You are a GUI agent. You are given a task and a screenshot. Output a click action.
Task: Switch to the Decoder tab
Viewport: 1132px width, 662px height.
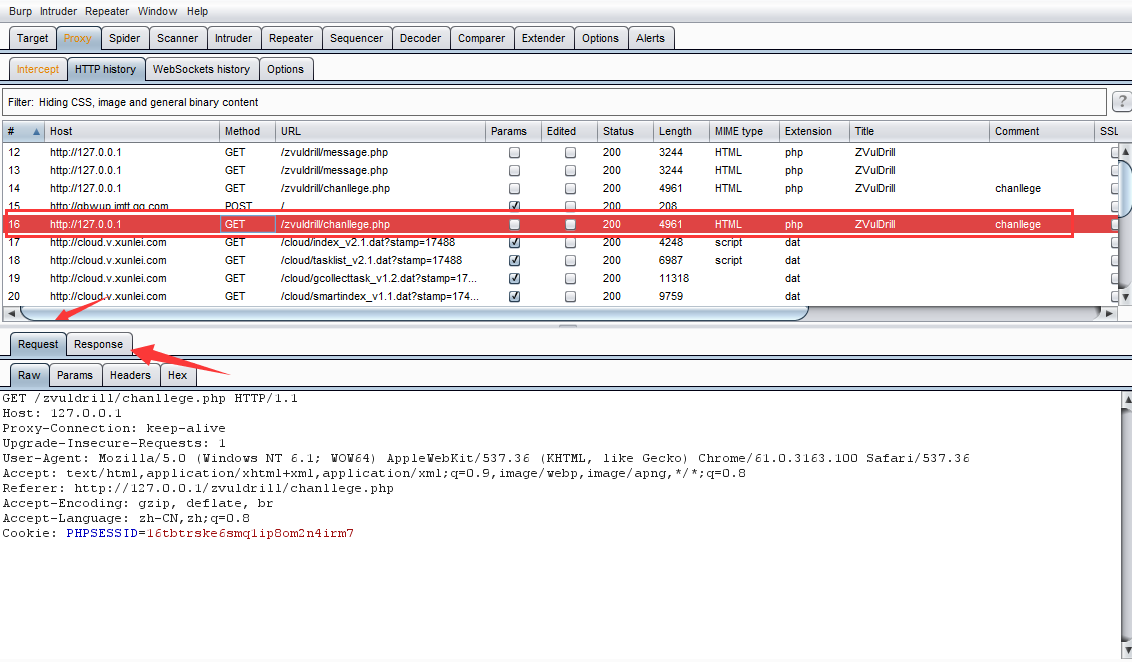point(420,38)
